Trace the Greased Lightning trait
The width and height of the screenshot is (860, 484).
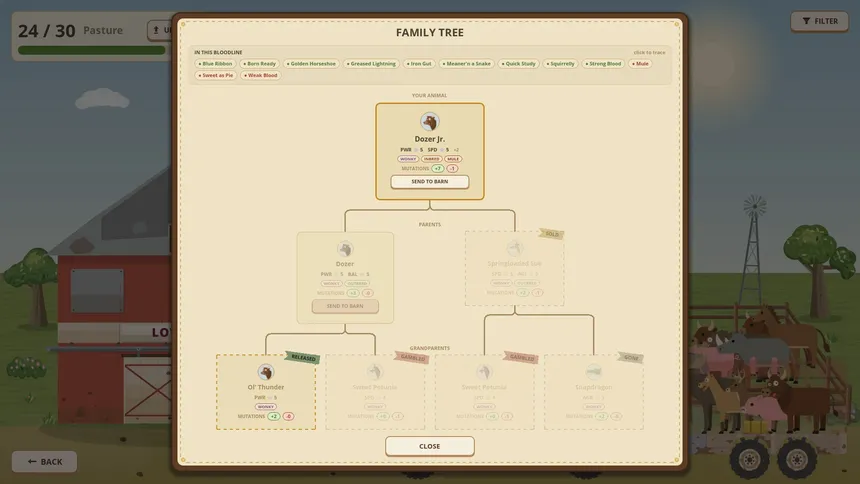371,64
